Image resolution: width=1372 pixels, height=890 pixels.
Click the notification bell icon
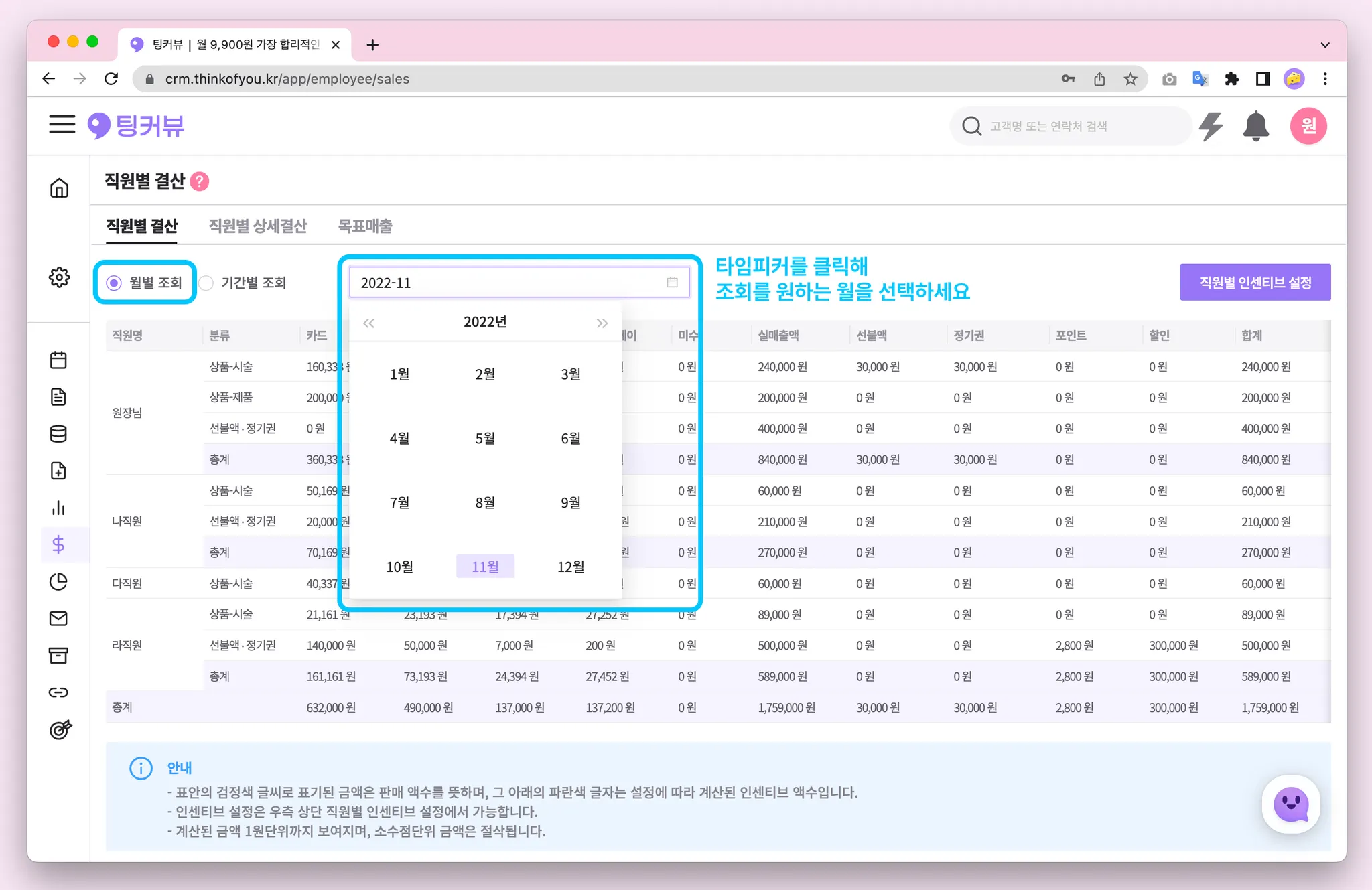pos(1255,126)
